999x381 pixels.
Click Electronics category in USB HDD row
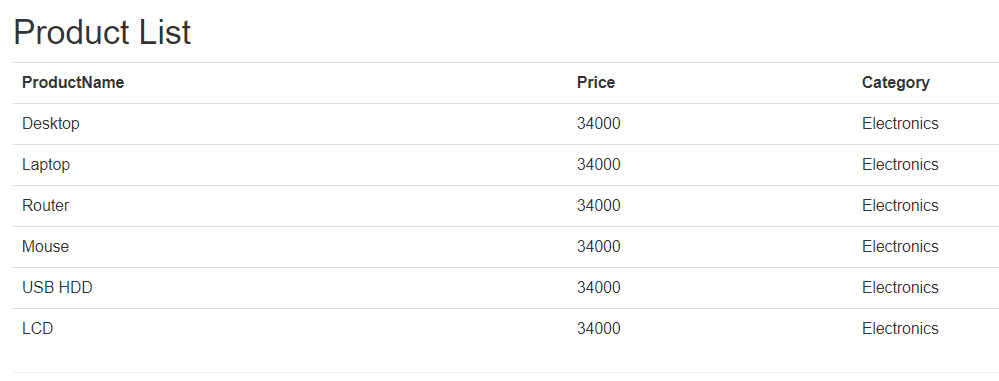pyautogui.click(x=900, y=287)
